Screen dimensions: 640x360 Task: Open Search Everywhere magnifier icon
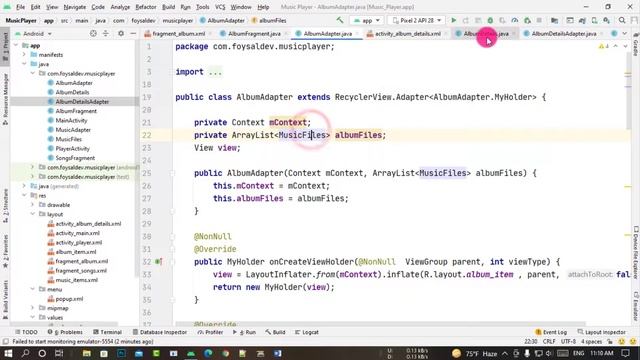click(622, 20)
